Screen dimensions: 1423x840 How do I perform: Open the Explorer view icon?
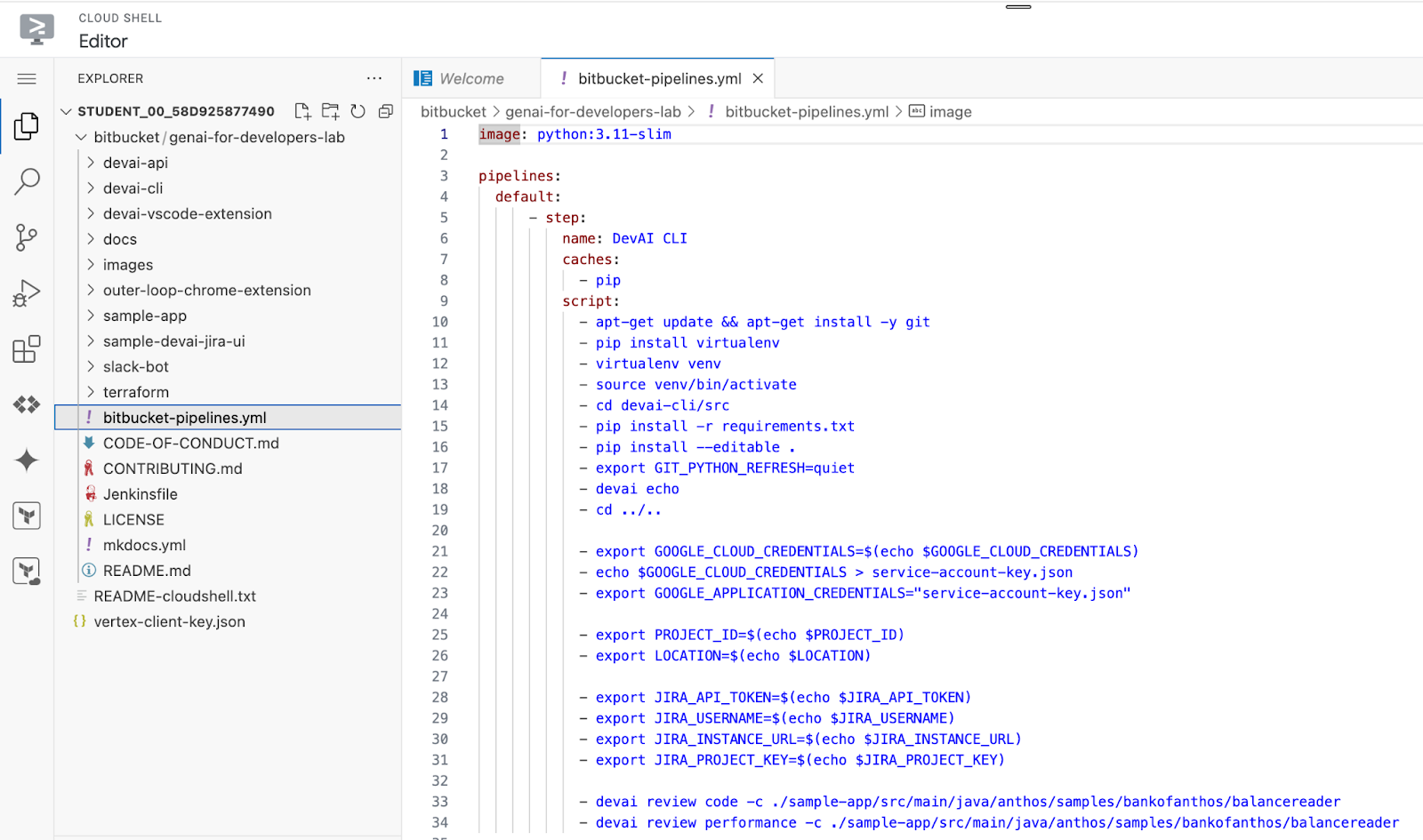27,126
